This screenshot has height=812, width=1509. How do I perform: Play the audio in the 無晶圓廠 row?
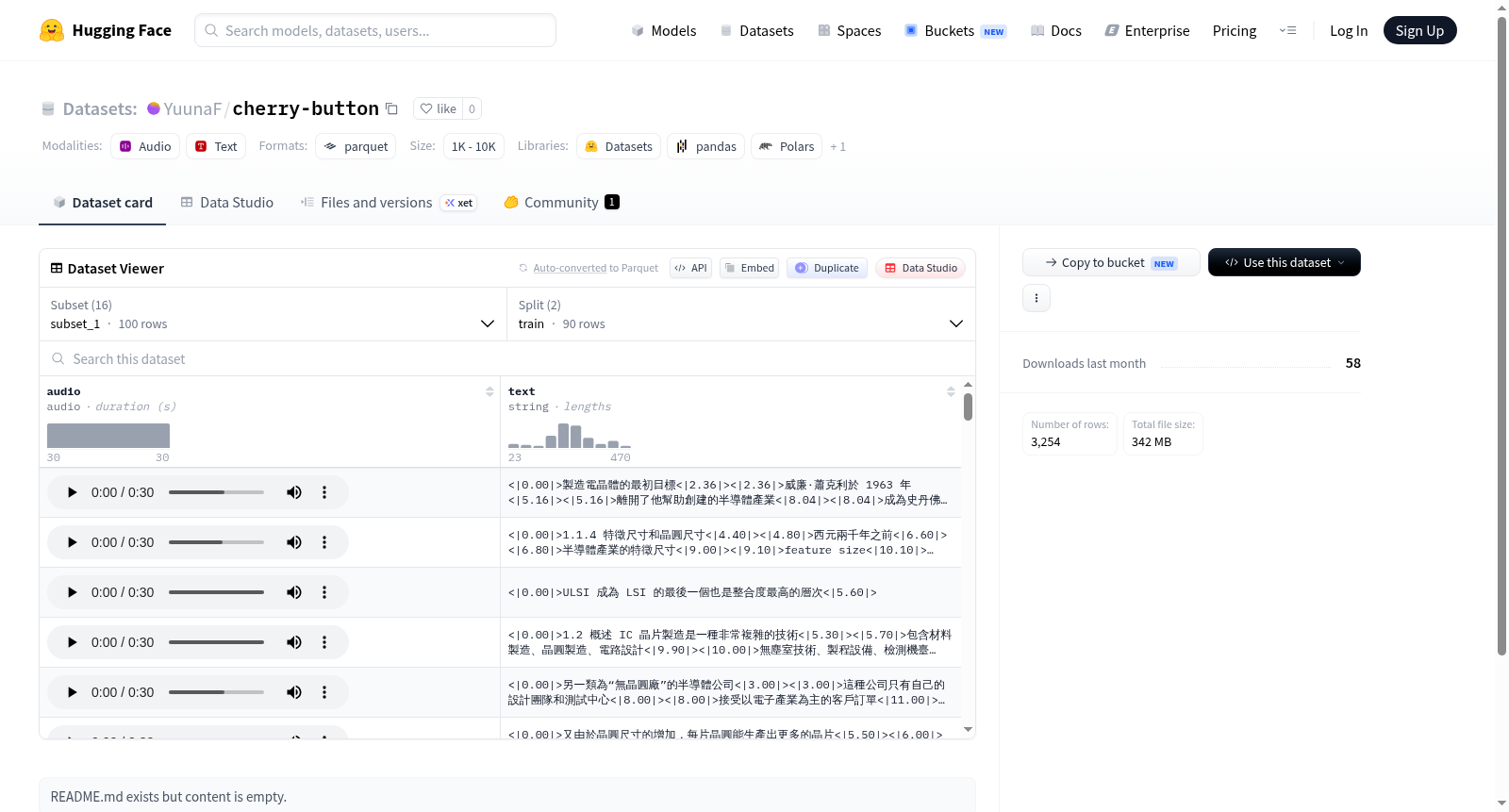click(x=72, y=692)
